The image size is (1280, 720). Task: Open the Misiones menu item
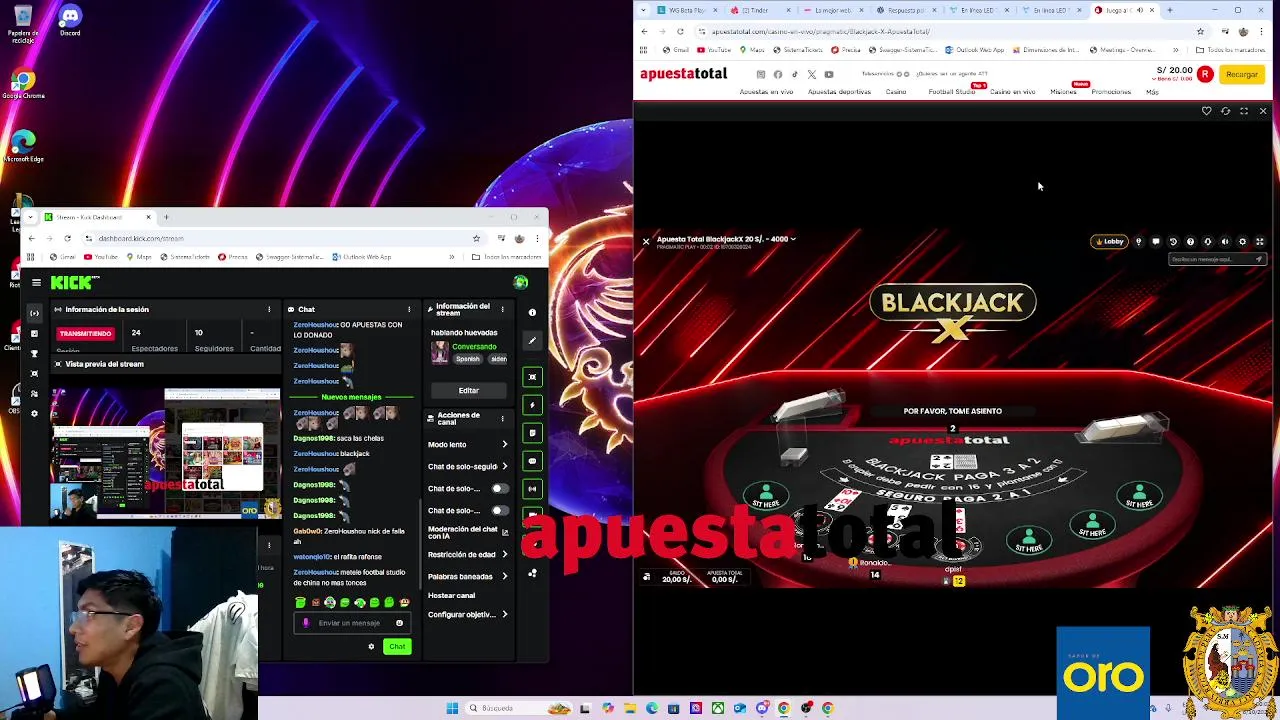pyautogui.click(x=1063, y=92)
